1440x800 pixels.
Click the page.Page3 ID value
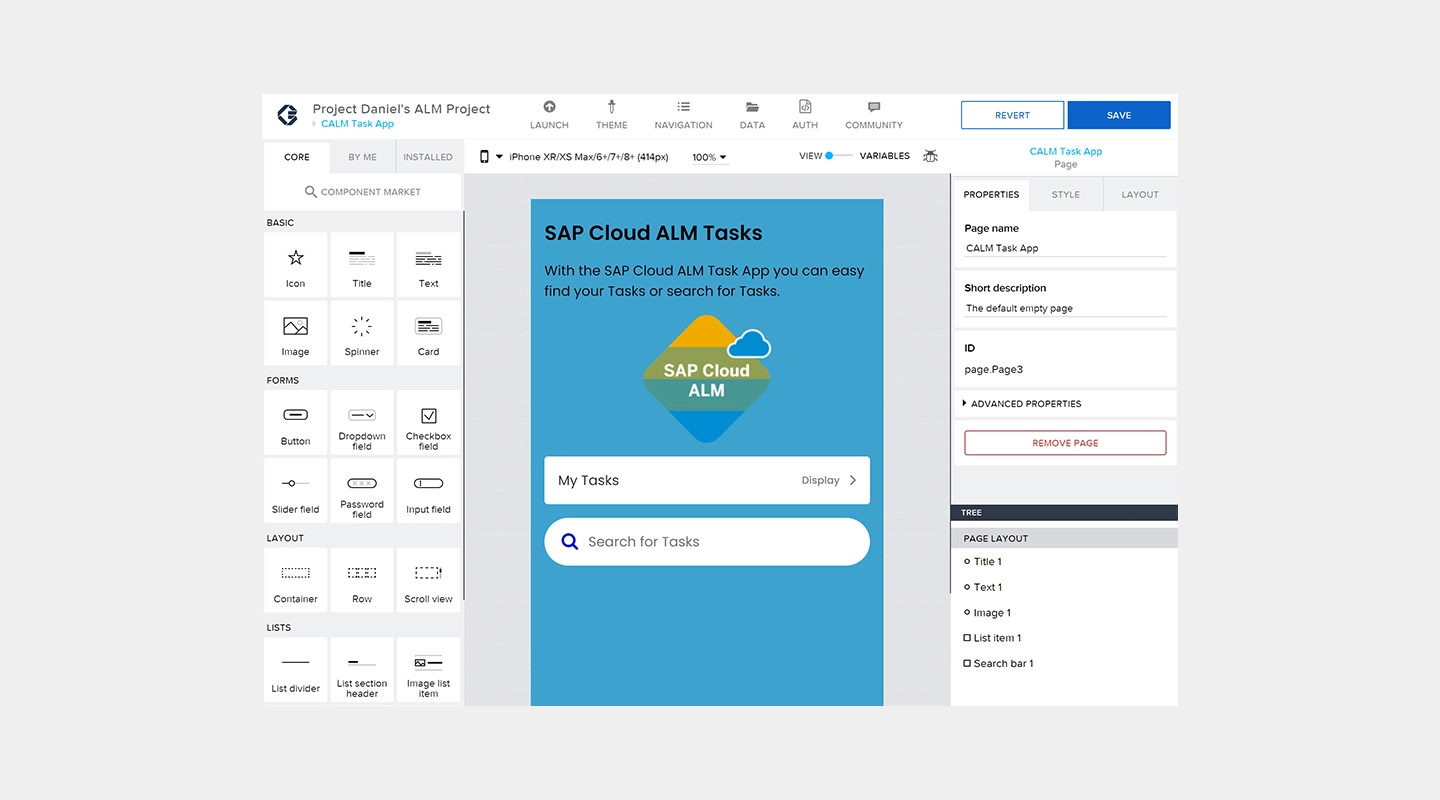[993, 370]
